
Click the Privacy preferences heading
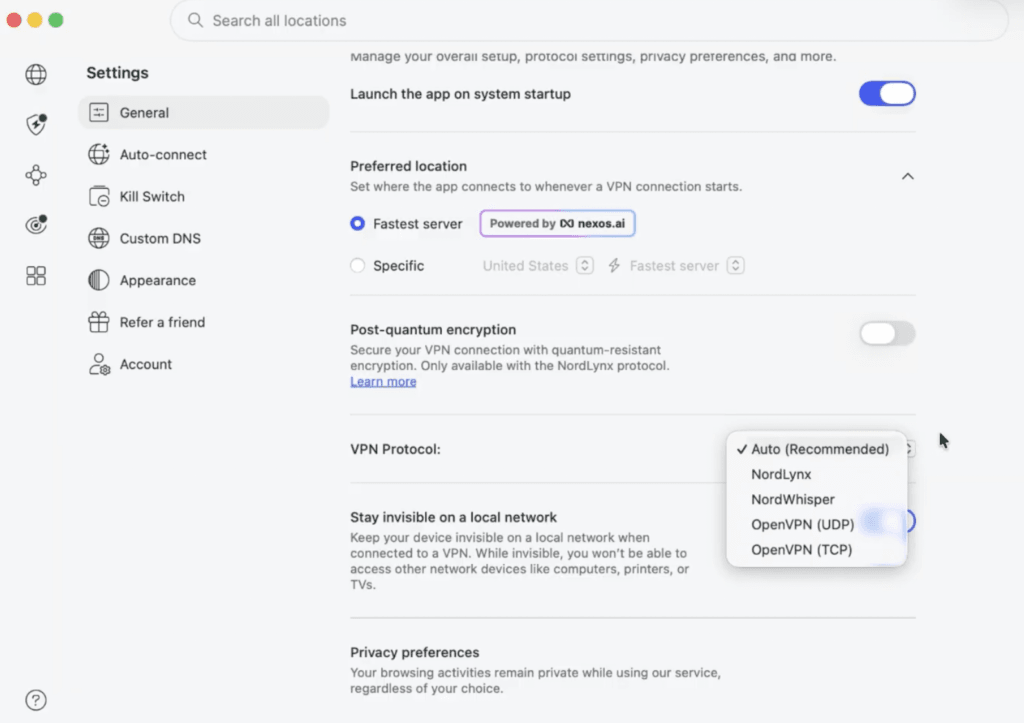click(415, 652)
